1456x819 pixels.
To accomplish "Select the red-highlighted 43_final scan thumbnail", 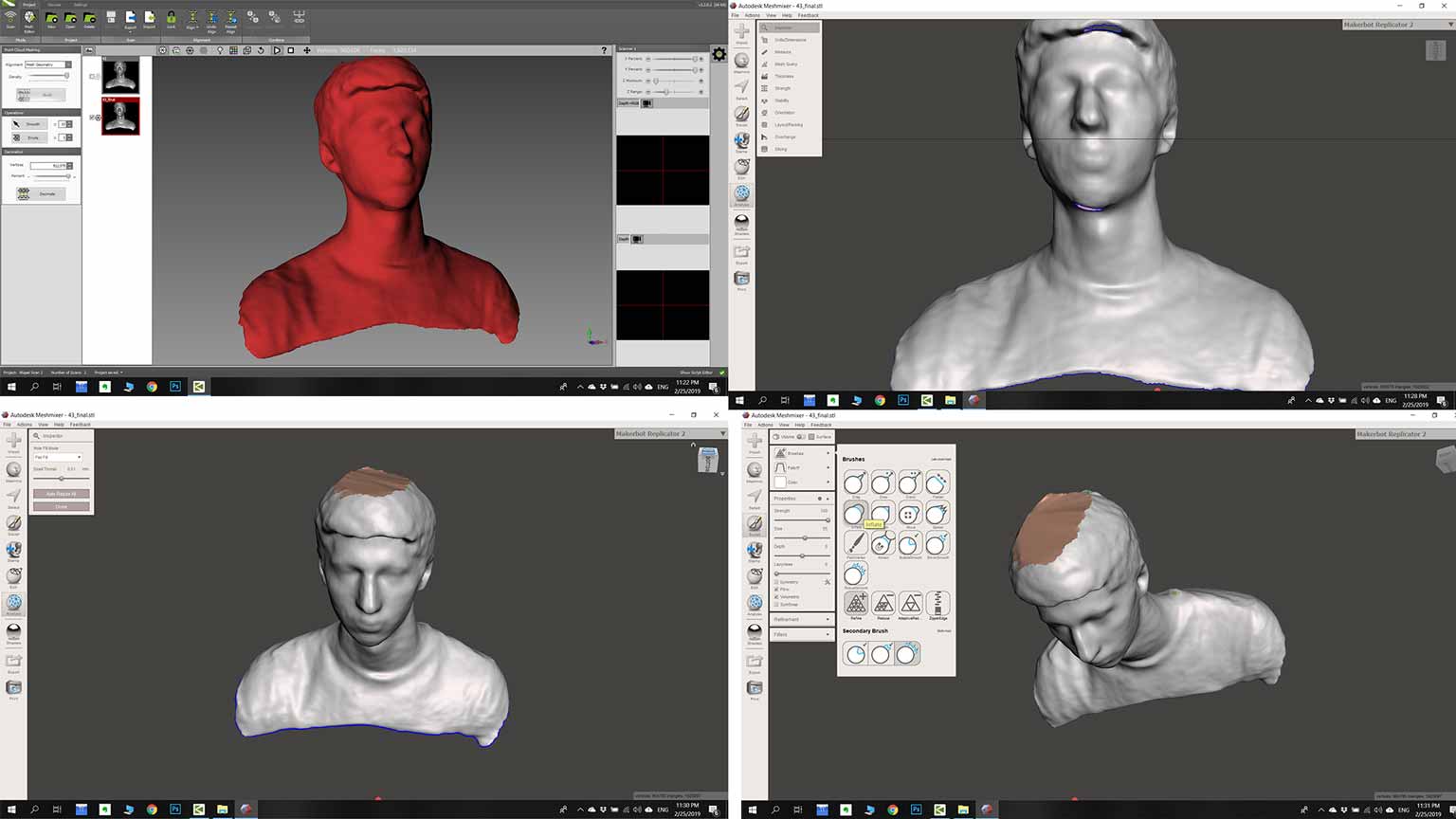I will pos(121,117).
